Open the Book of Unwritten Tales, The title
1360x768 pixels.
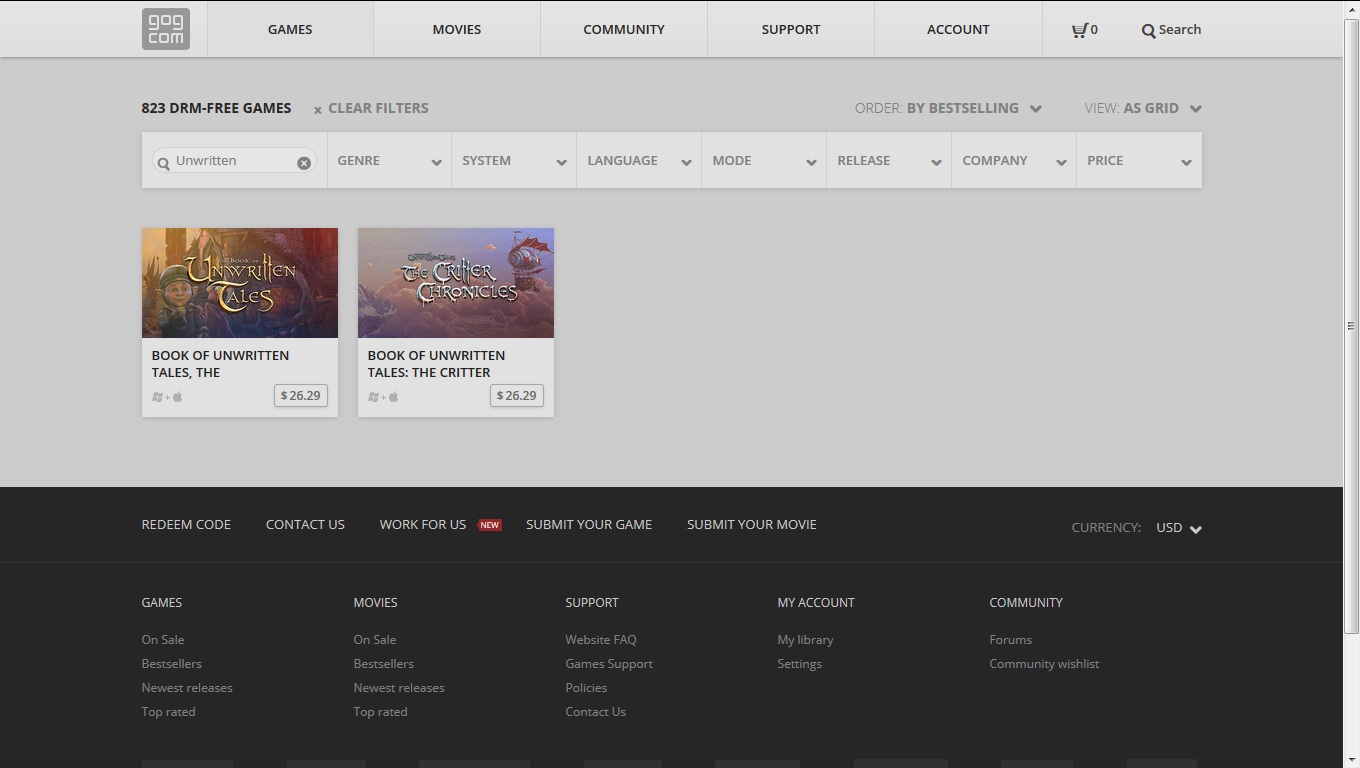[220, 364]
